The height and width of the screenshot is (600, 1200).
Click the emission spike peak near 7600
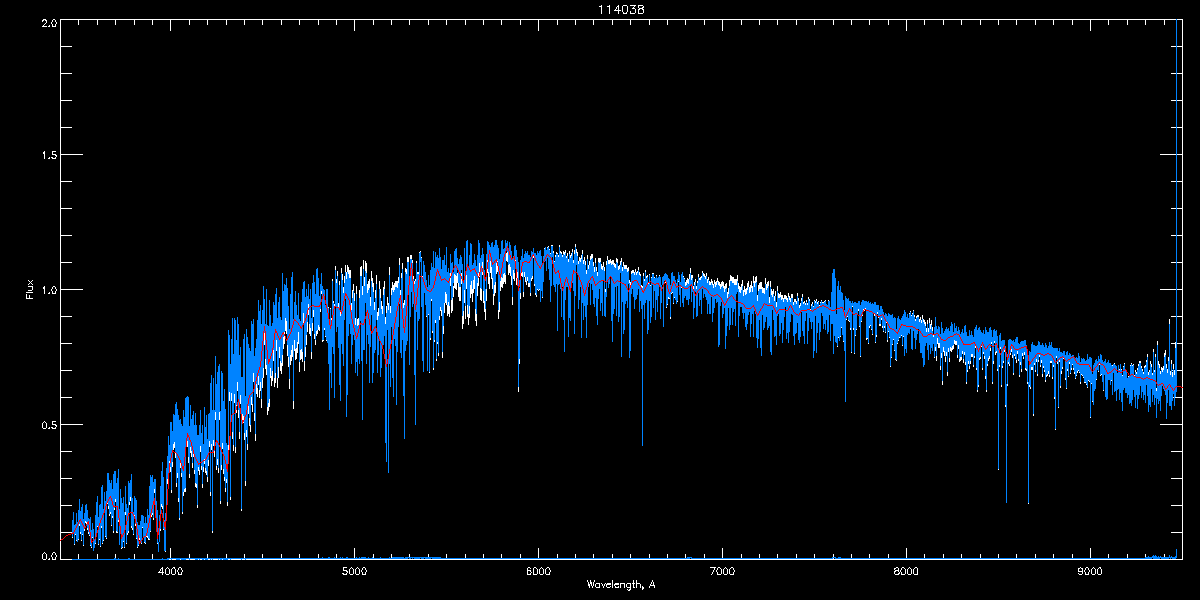pyautogui.click(x=832, y=271)
